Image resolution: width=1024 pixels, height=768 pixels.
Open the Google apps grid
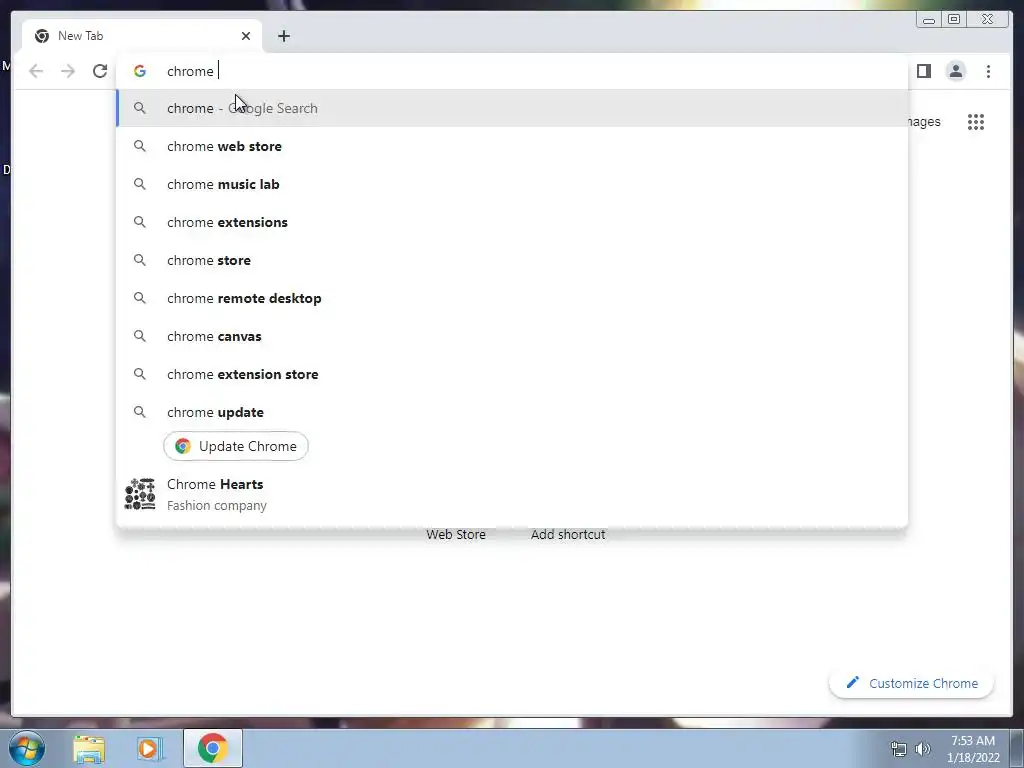(976, 121)
